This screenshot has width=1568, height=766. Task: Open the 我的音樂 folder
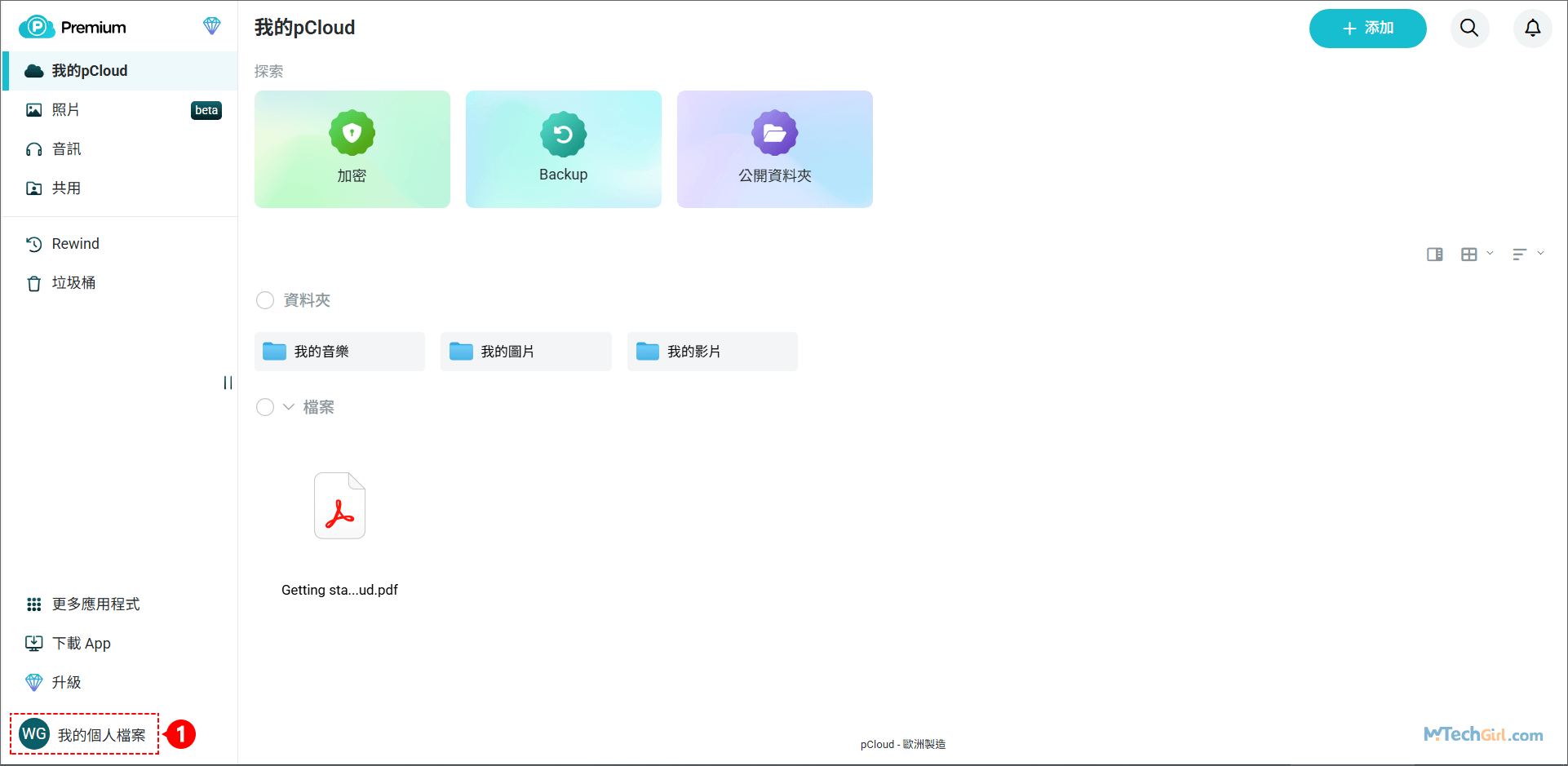coord(339,352)
